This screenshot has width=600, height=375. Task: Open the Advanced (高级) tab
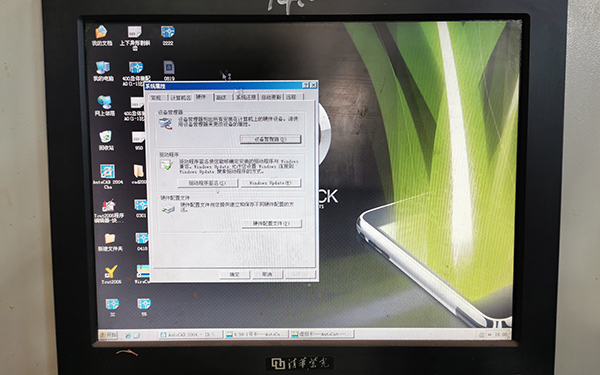[222, 98]
